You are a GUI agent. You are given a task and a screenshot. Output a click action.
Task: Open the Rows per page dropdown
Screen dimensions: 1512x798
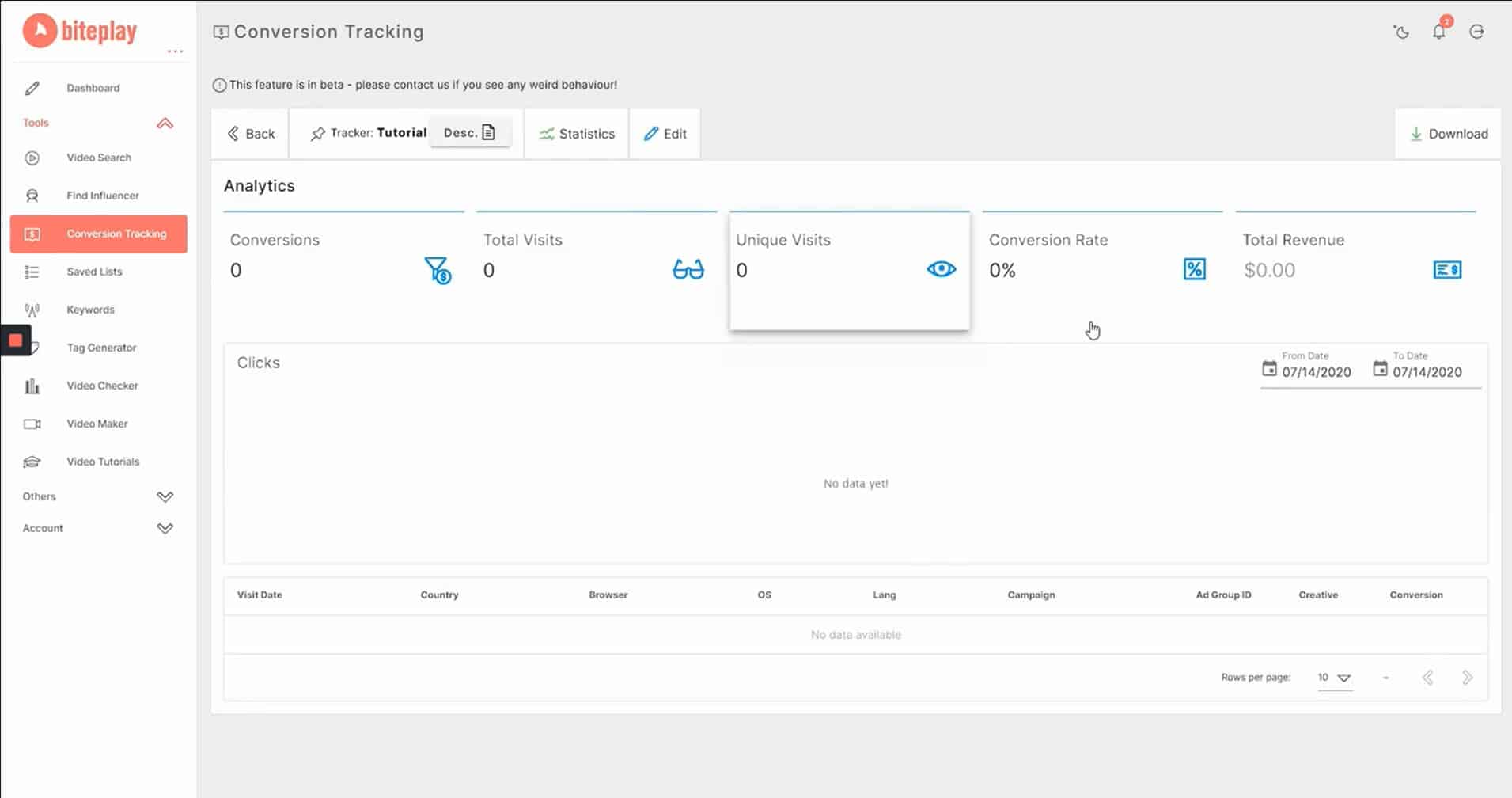coord(1335,678)
